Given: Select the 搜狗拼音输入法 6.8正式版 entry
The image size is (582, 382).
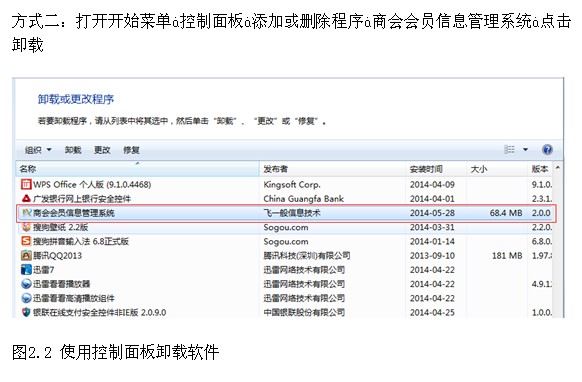Looking at the screenshot, I should click(x=284, y=241).
